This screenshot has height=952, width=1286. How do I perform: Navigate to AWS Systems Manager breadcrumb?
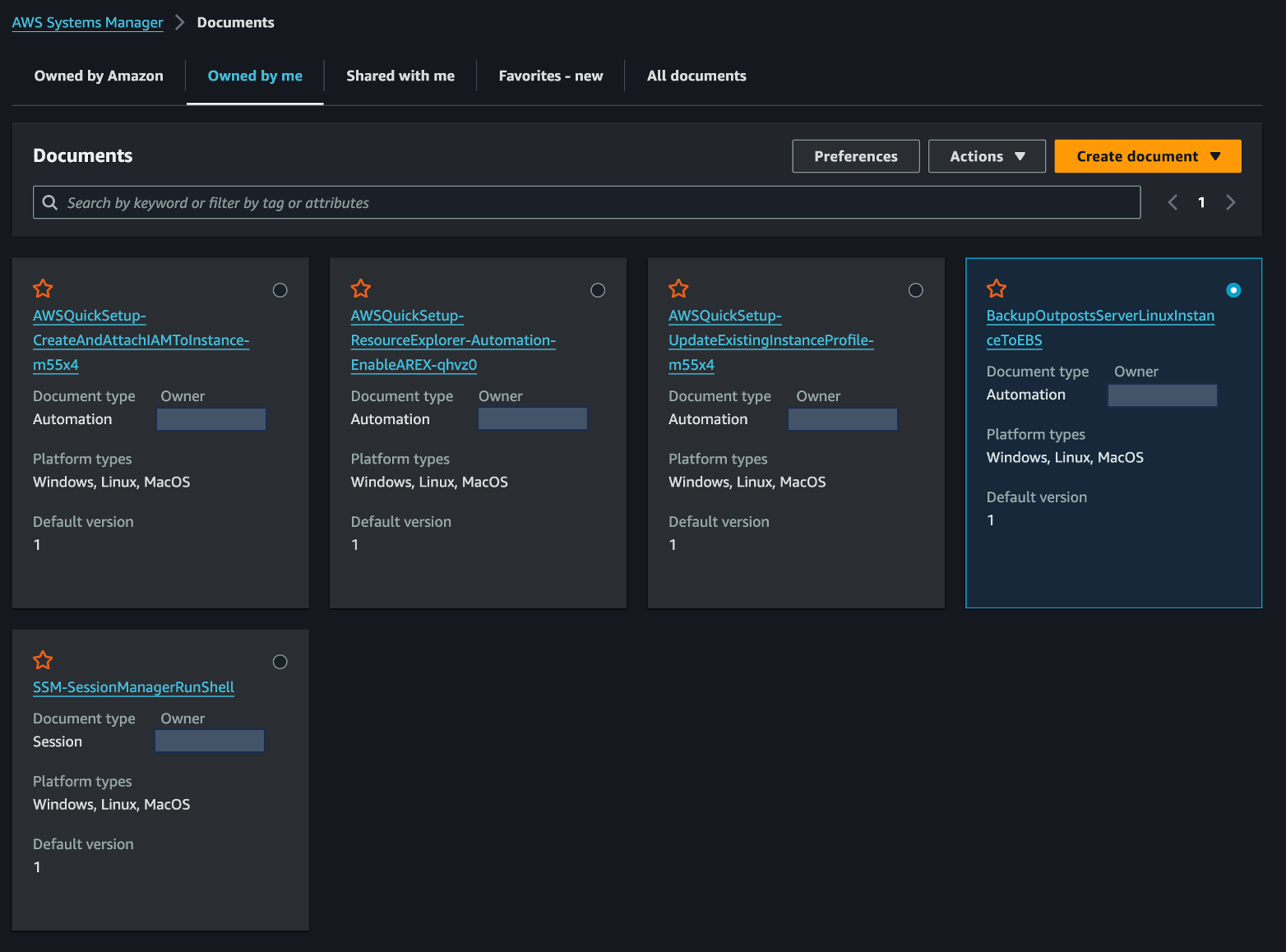[x=88, y=22]
